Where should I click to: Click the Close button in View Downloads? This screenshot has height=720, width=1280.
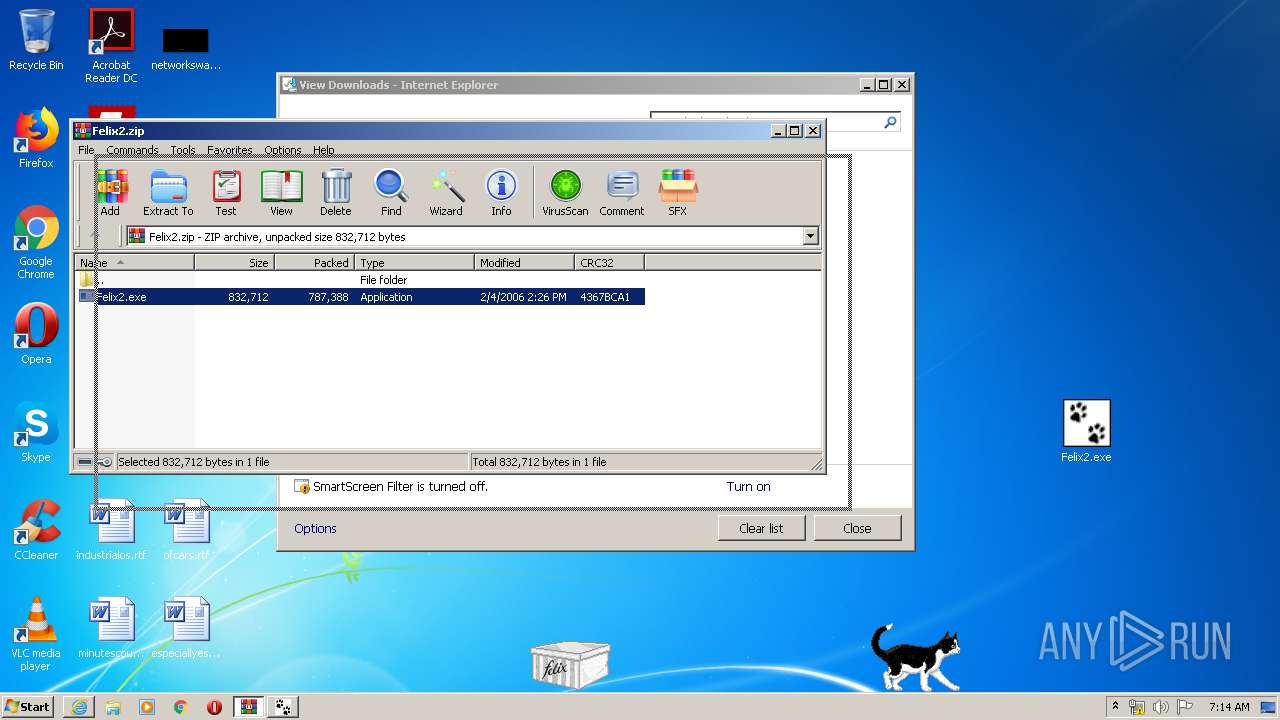click(x=857, y=528)
